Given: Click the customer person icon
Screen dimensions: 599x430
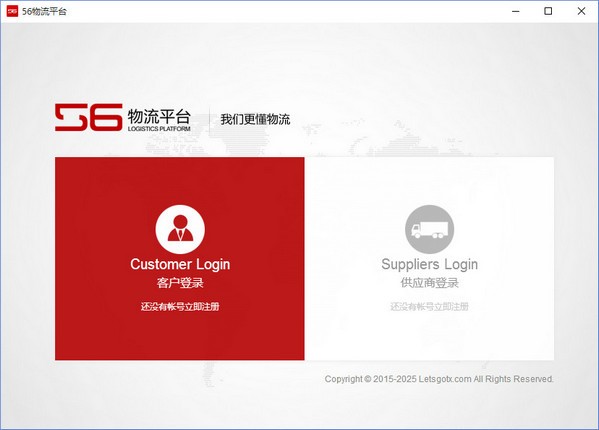Looking at the screenshot, I should coord(180,229).
